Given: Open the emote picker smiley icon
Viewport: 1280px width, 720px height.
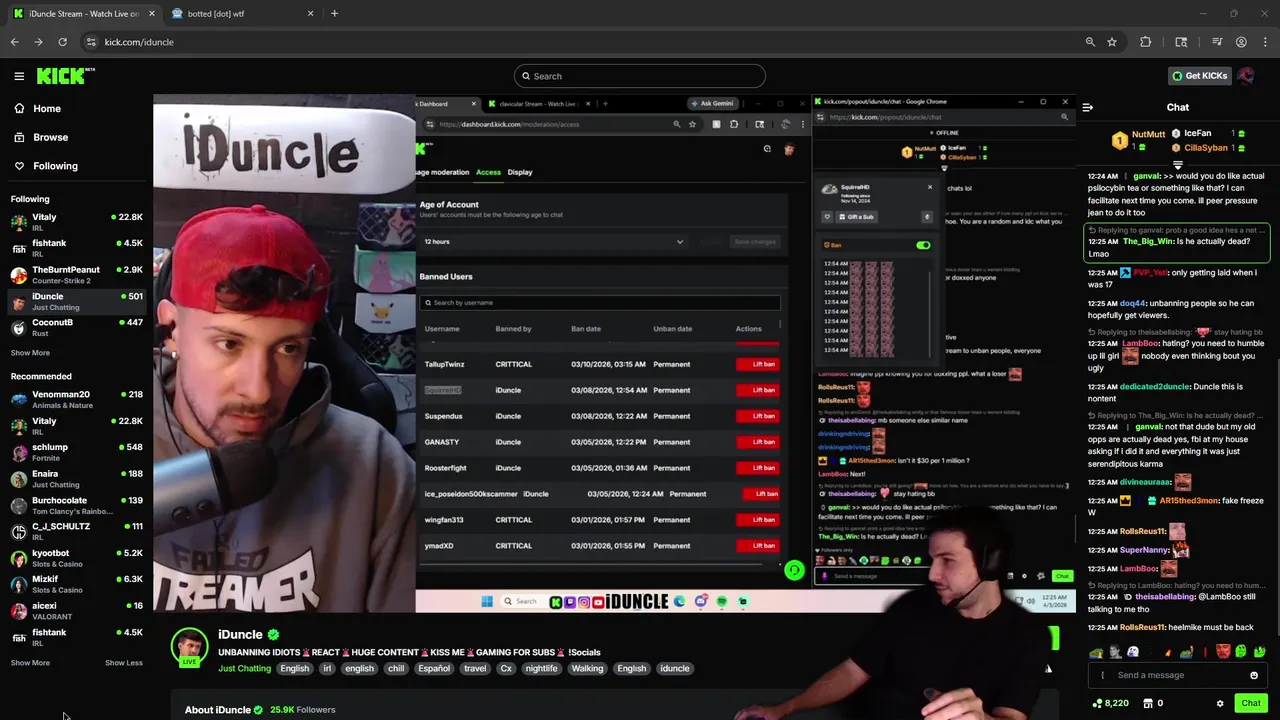Looking at the screenshot, I should coord(1254,675).
